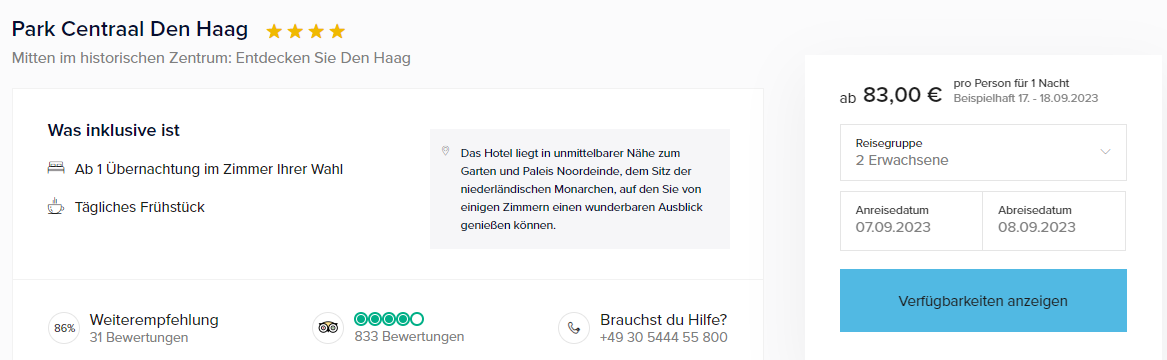This screenshot has width=1167, height=360.
Task: Click the bed icon beside Übernachtung
Action: pos(56,169)
